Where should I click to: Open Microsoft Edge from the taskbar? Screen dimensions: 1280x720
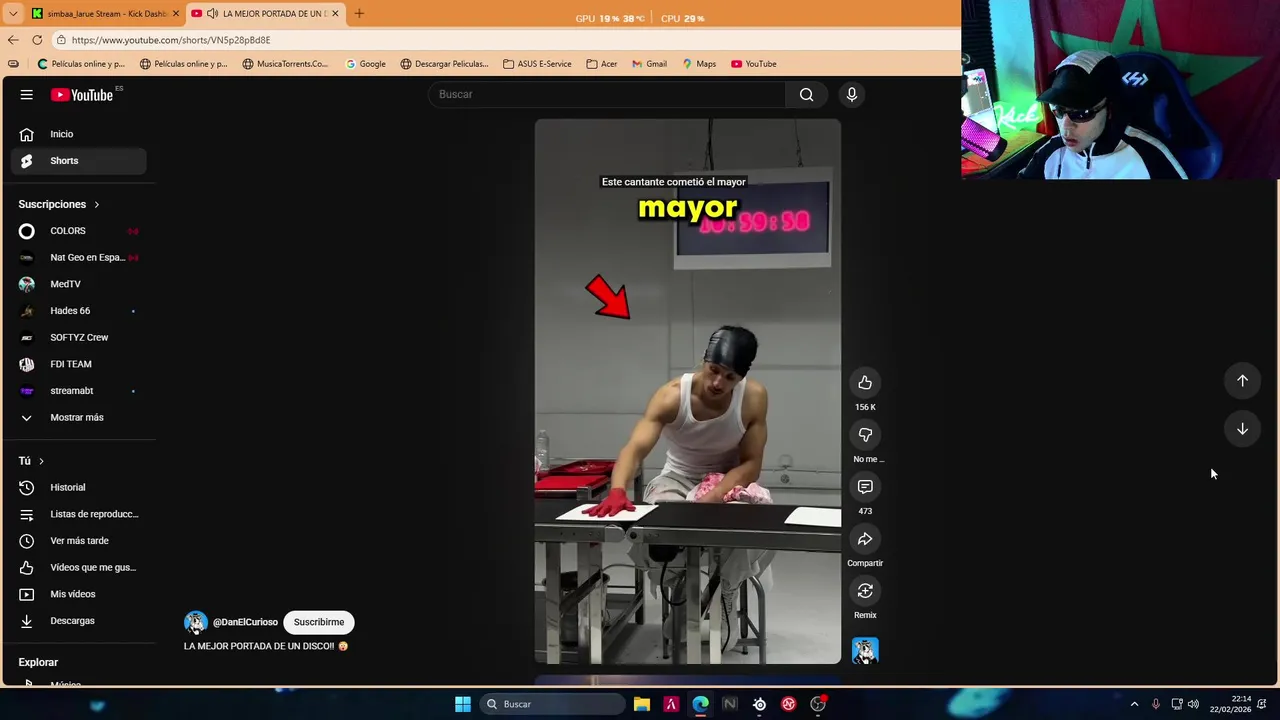click(x=700, y=704)
